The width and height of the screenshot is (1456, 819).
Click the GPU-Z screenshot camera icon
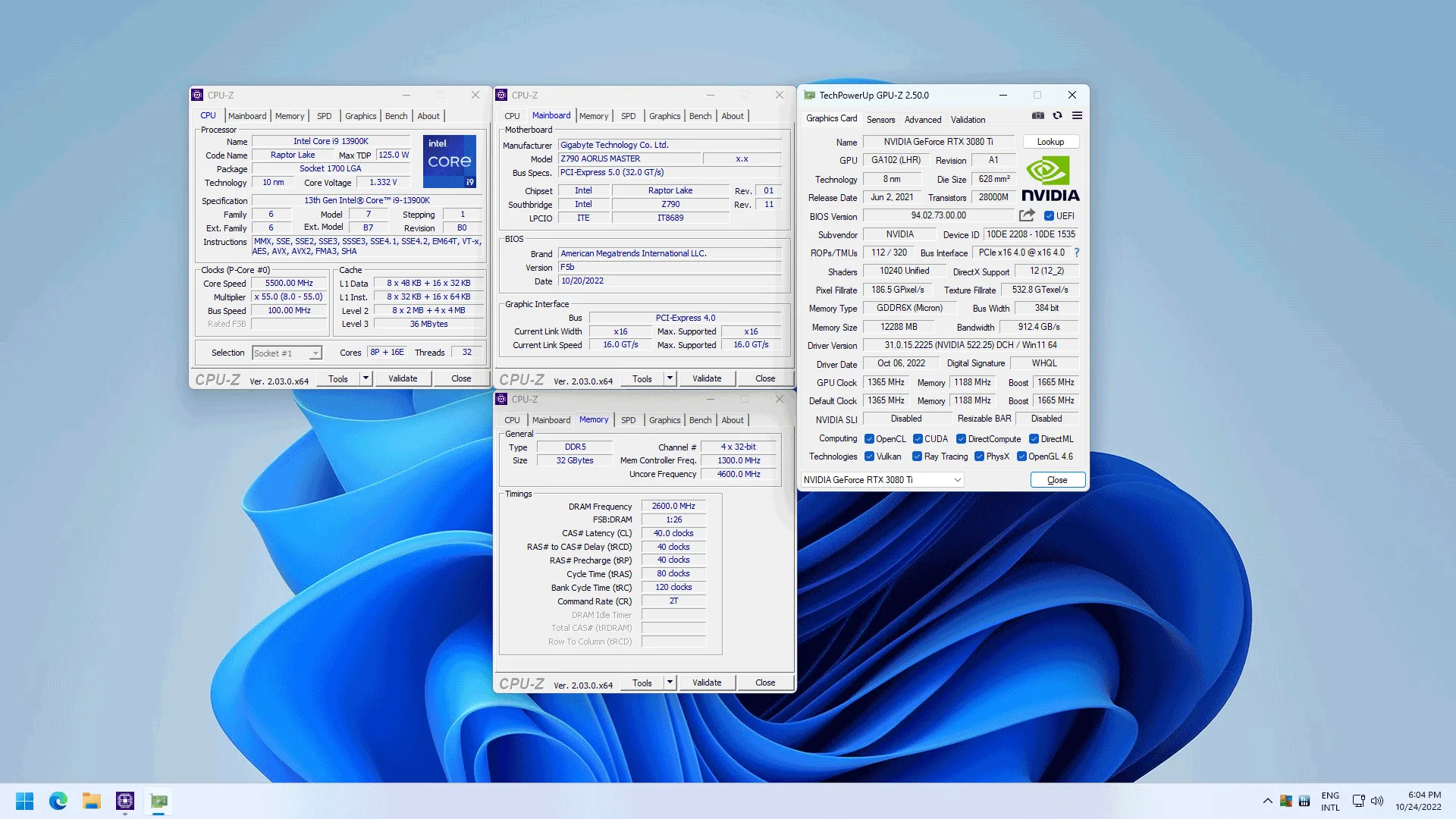tap(1037, 116)
